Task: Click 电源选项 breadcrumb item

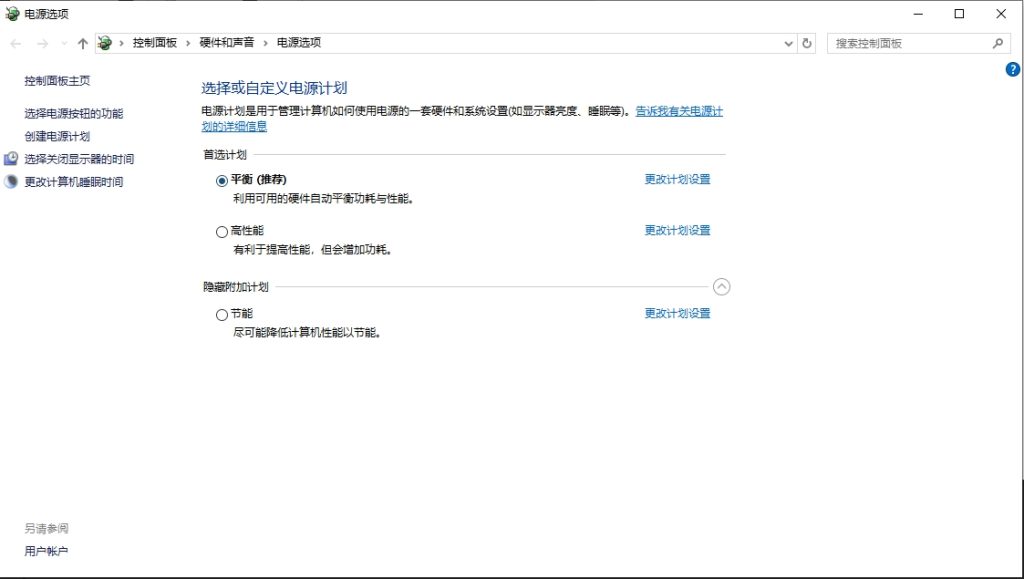Action: (299, 42)
